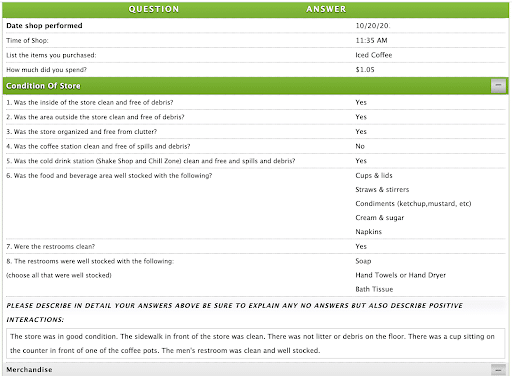
Task: Click question 3 about store clutter
Action: [82, 132]
